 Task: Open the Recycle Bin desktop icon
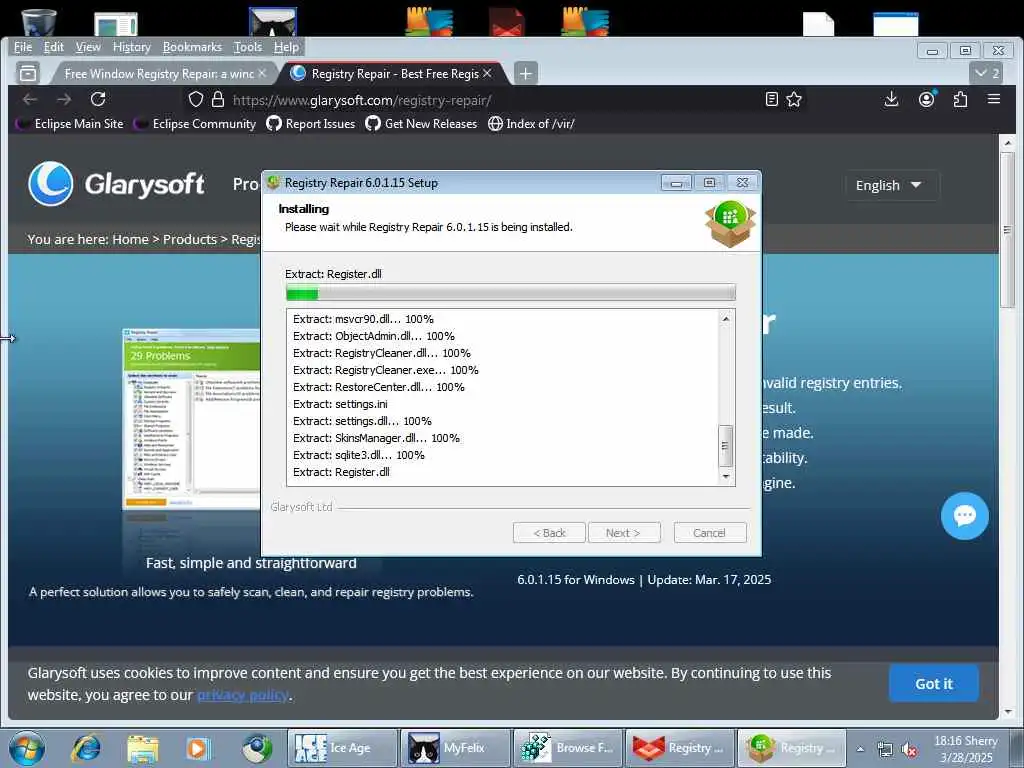pyautogui.click(x=39, y=22)
